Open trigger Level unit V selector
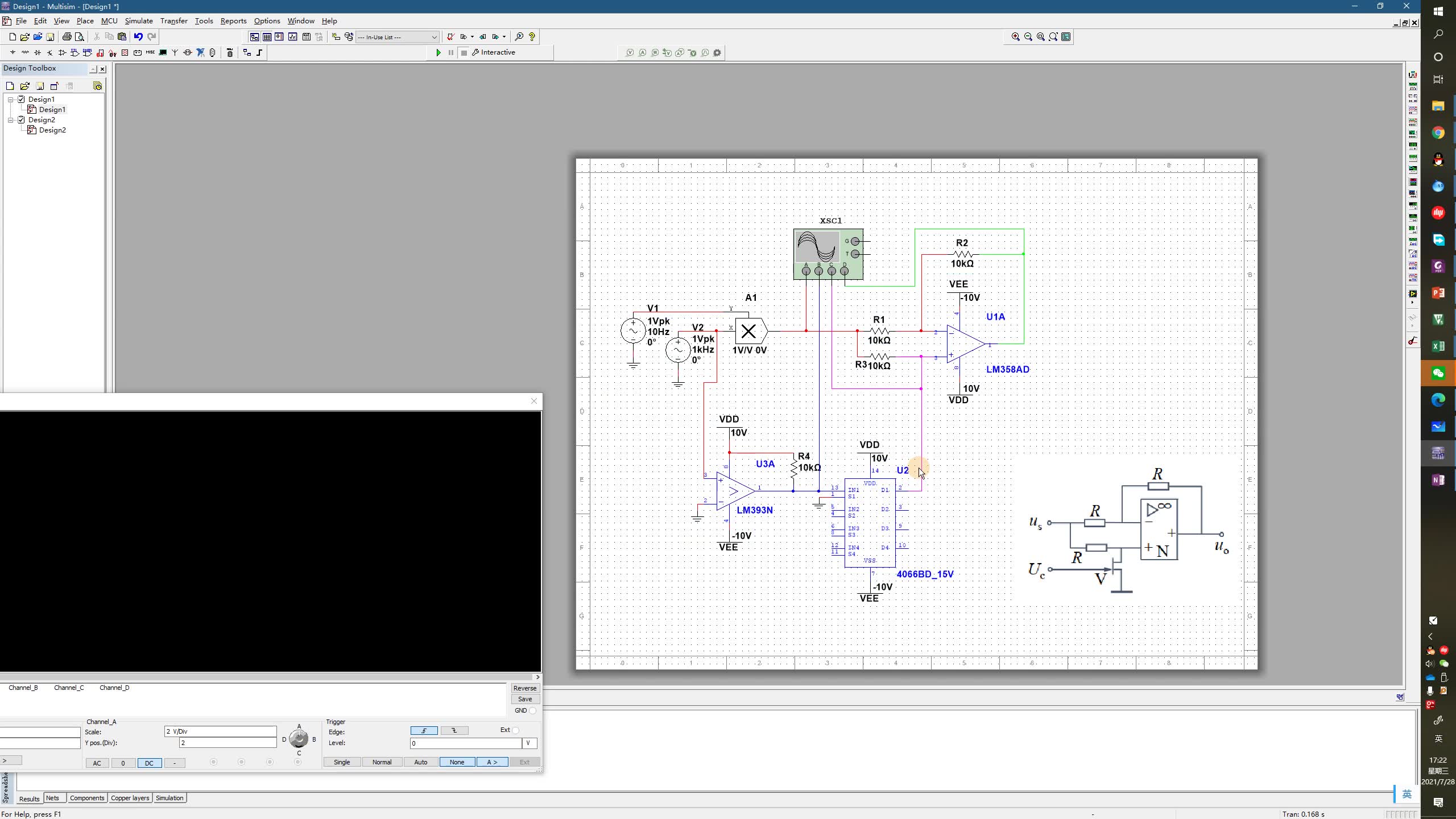The width and height of the screenshot is (1456, 819). (530, 743)
